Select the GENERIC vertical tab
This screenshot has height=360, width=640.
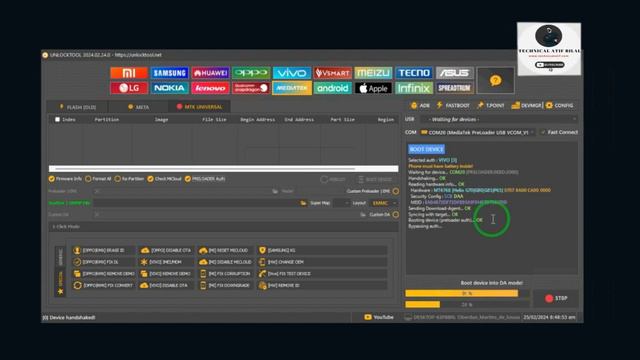tap(61, 257)
